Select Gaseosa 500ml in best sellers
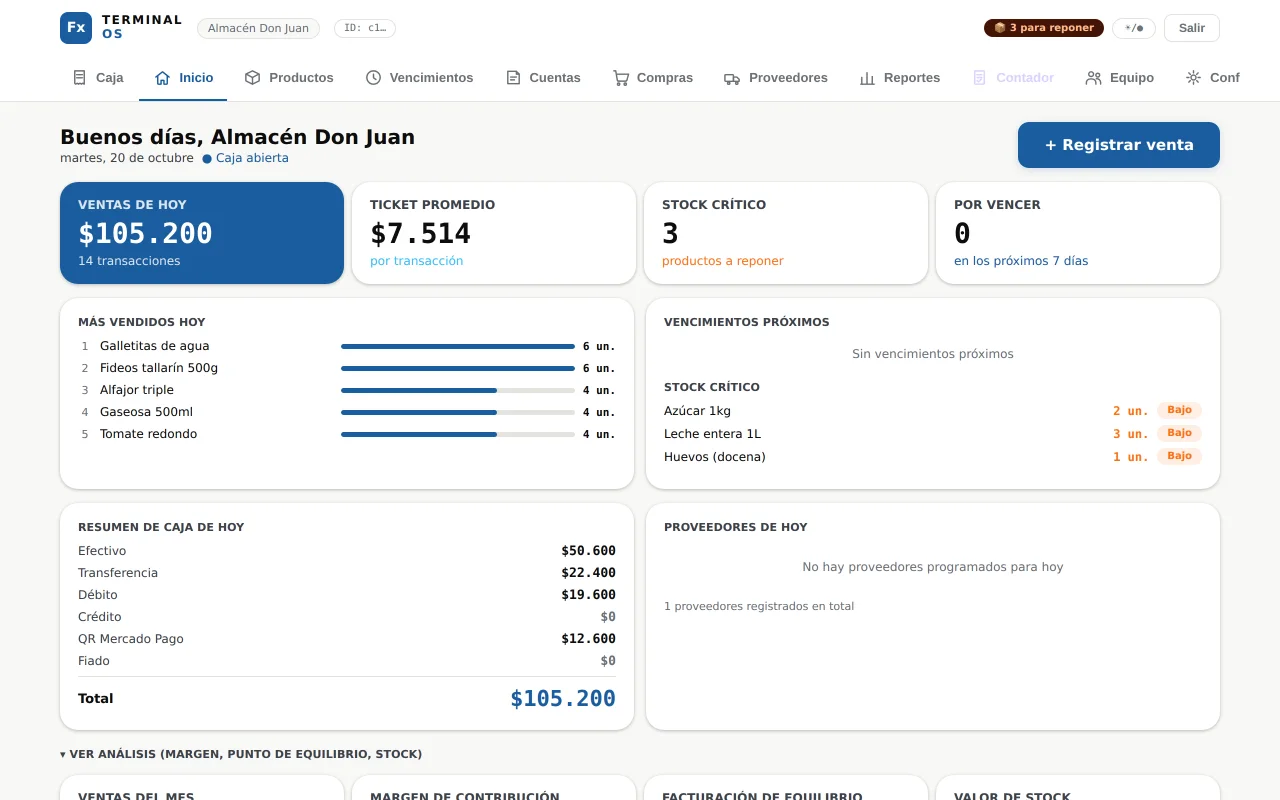This screenshot has height=800, width=1280. pos(146,412)
